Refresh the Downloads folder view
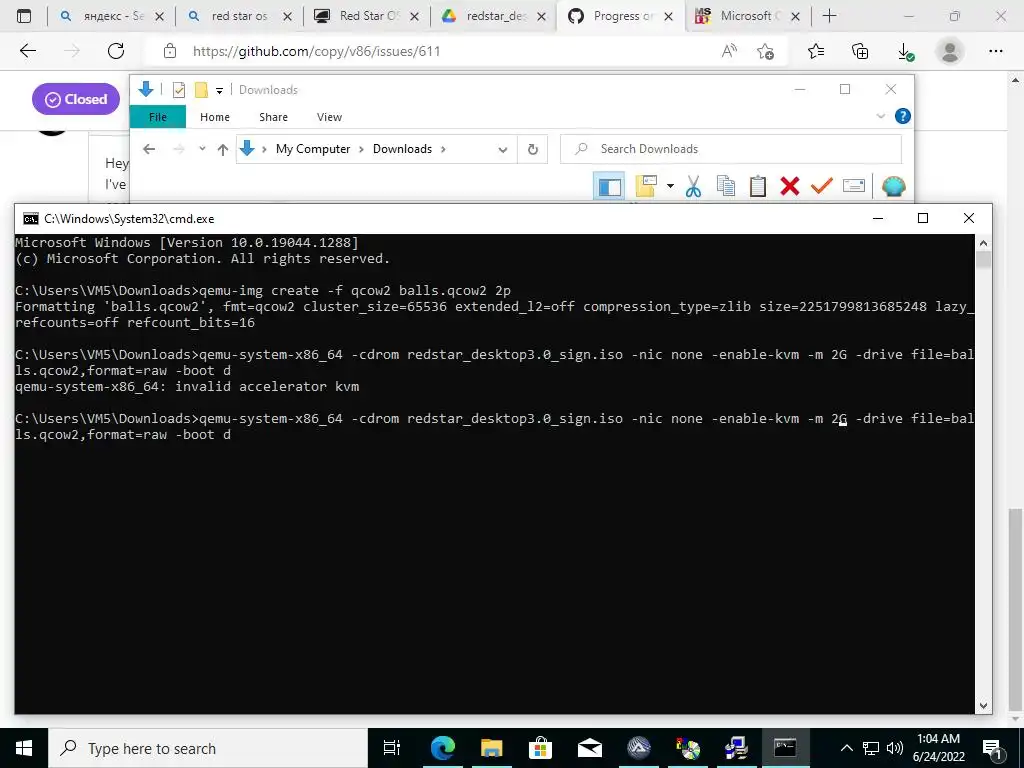Image resolution: width=1024 pixels, height=768 pixels. click(x=533, y=150)
